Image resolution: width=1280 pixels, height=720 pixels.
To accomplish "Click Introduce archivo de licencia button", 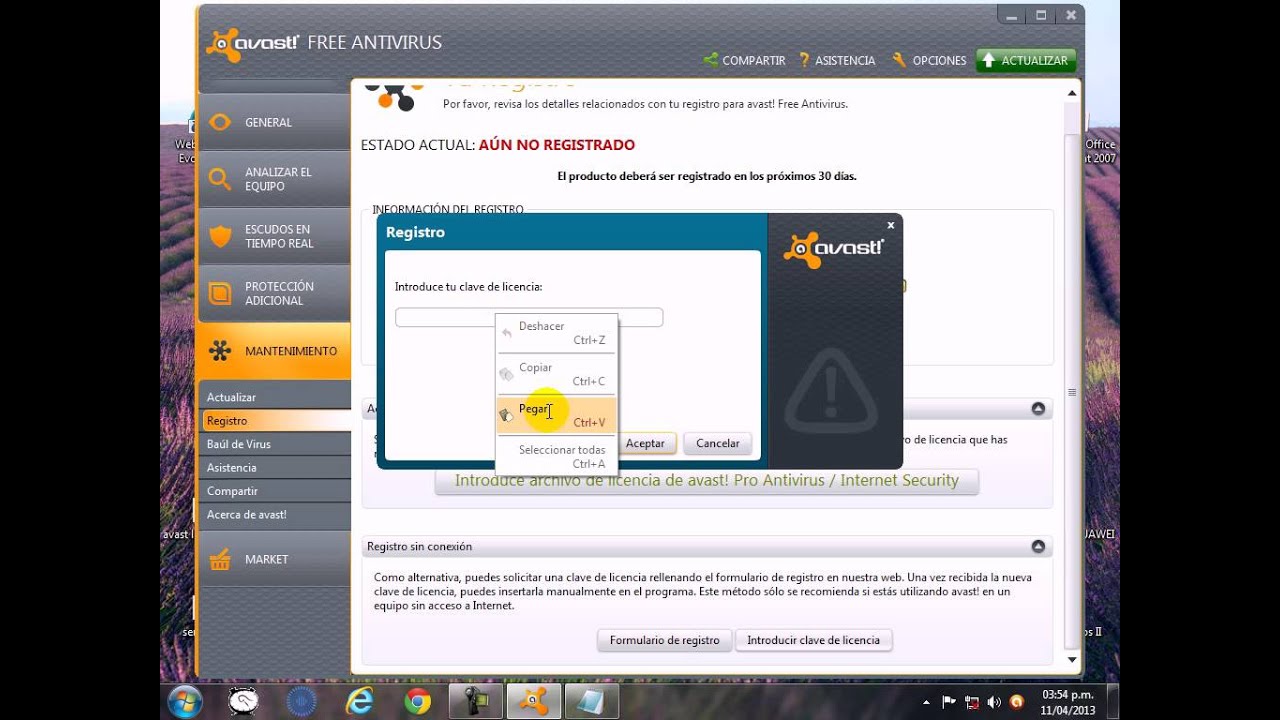I will tap(706, 481).
